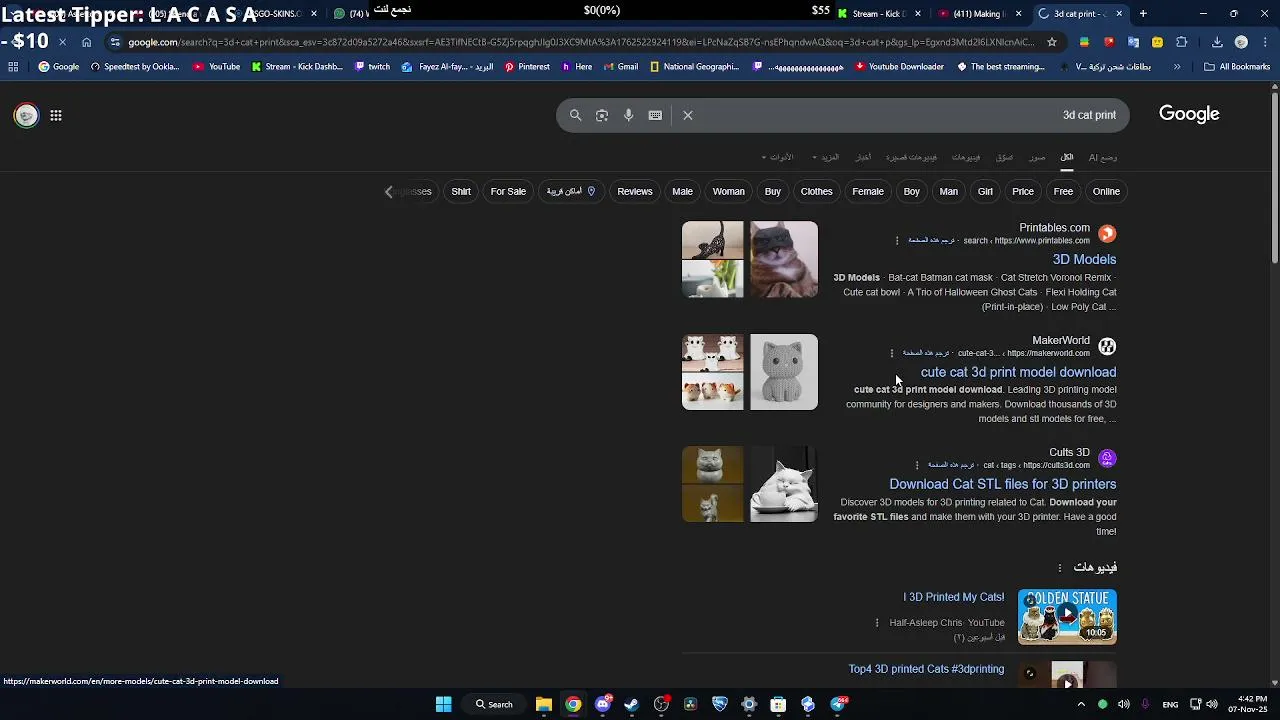Open the Top4 3D printed Cats video link
The width and height of the screenshot is (1280, 720).
point(926,669)
